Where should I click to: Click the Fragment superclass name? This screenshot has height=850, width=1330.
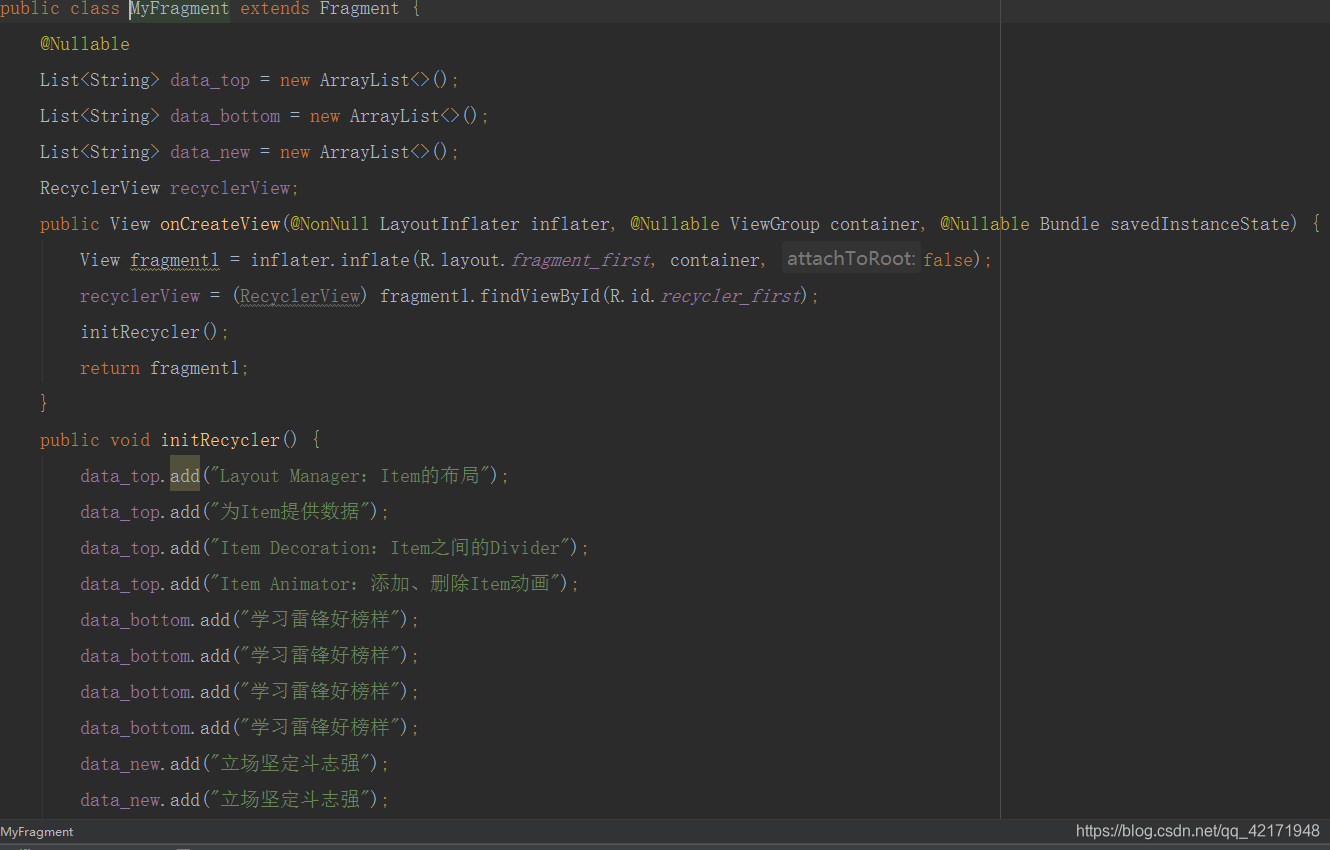pyautogui.click(x=360, y=9)
